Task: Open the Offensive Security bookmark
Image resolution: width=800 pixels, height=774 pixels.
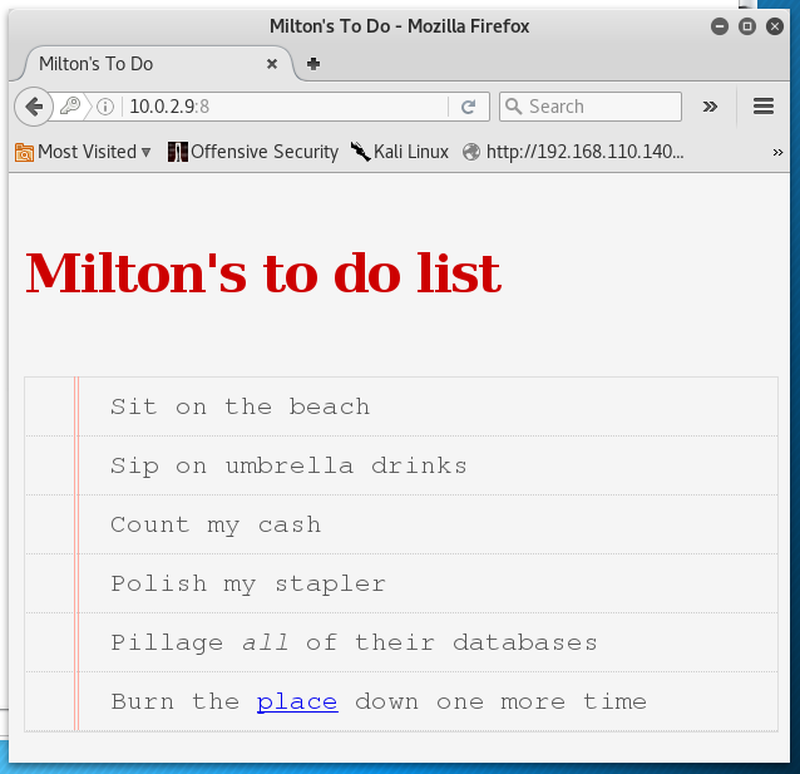Action: click(x=253, y=152)
